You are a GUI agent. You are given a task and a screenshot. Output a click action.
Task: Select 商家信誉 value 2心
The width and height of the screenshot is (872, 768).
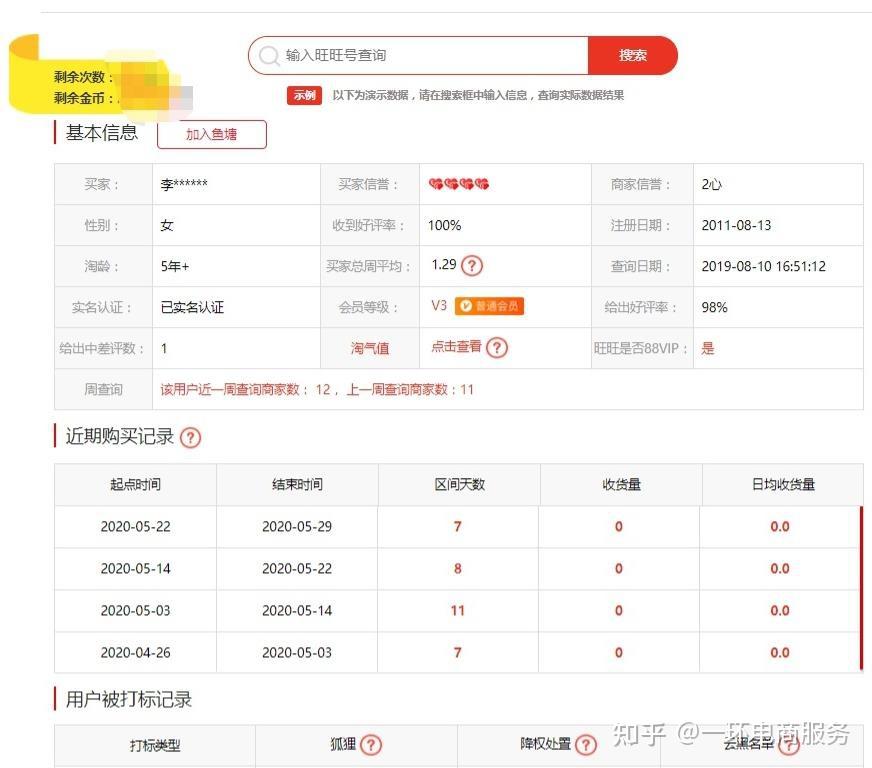pyautogui.click(x=711, y=184)
